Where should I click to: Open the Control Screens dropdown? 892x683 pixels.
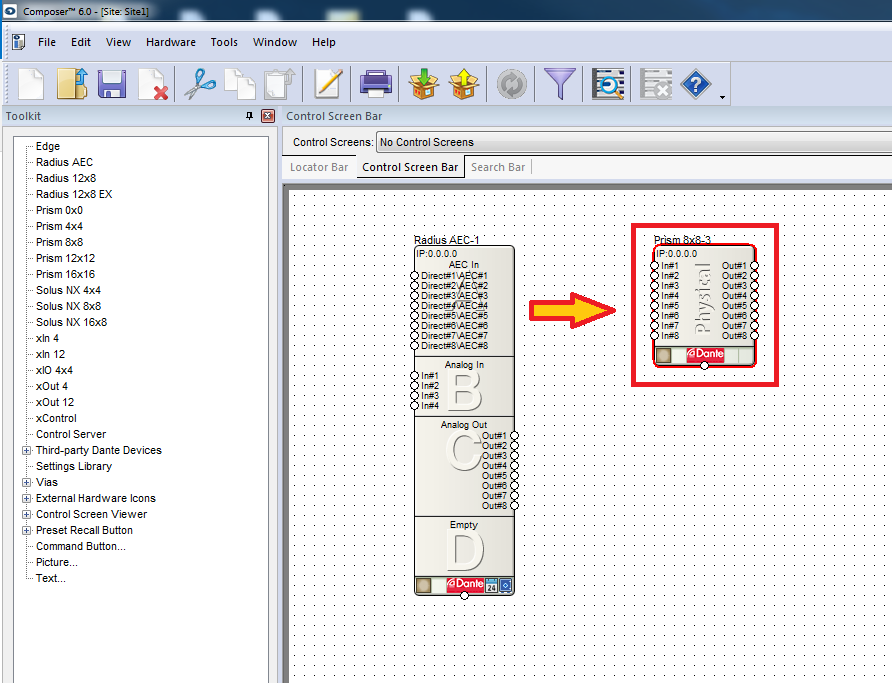634,142
